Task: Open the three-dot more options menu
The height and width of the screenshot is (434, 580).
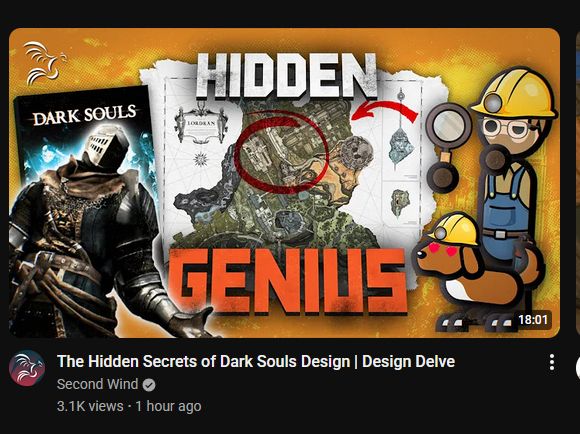Action: pyautogui.click(x=552, y=362)
